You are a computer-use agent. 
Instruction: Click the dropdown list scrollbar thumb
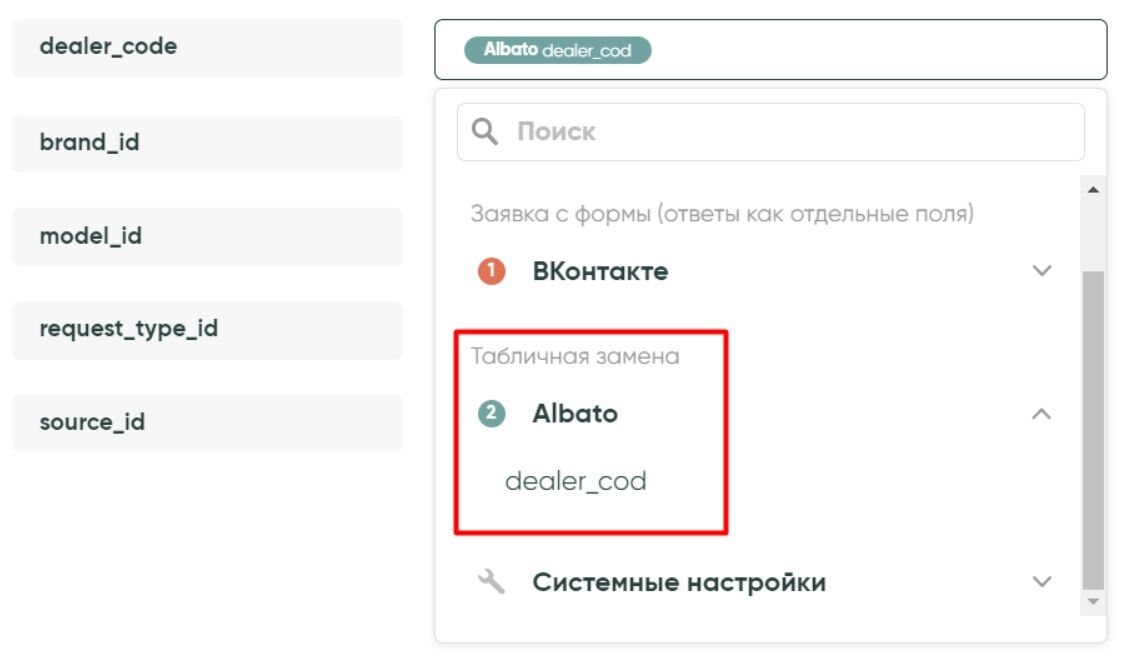coord(1093,430)
